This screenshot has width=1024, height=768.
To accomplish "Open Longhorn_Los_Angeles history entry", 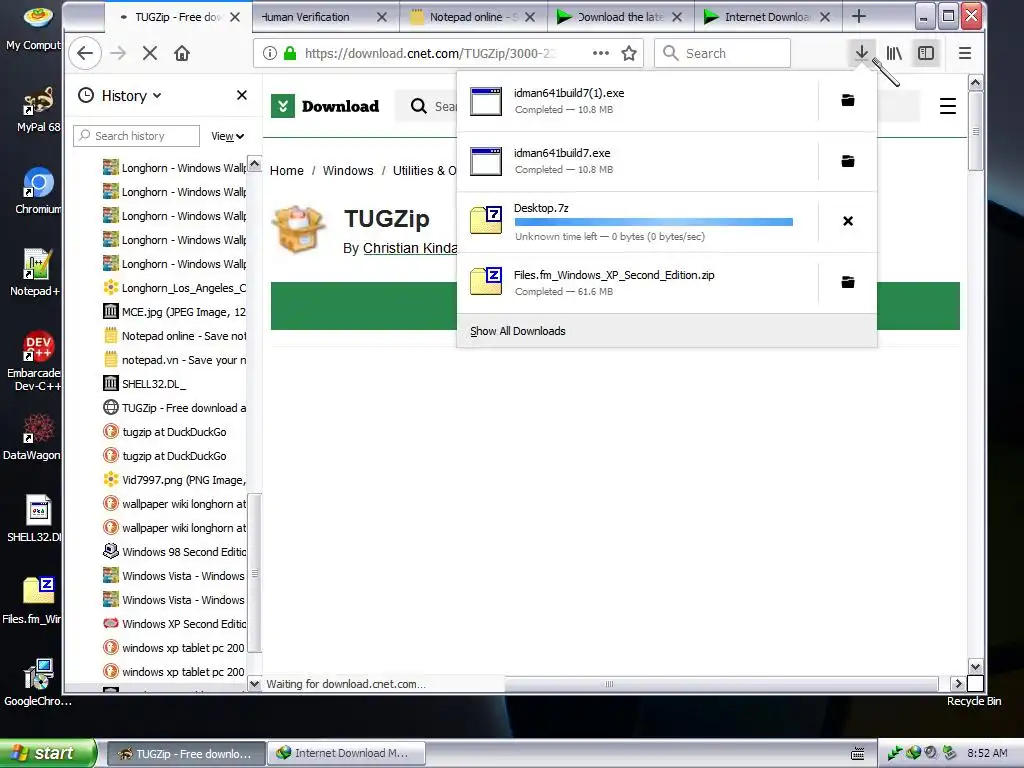I will tap(174, 287).
